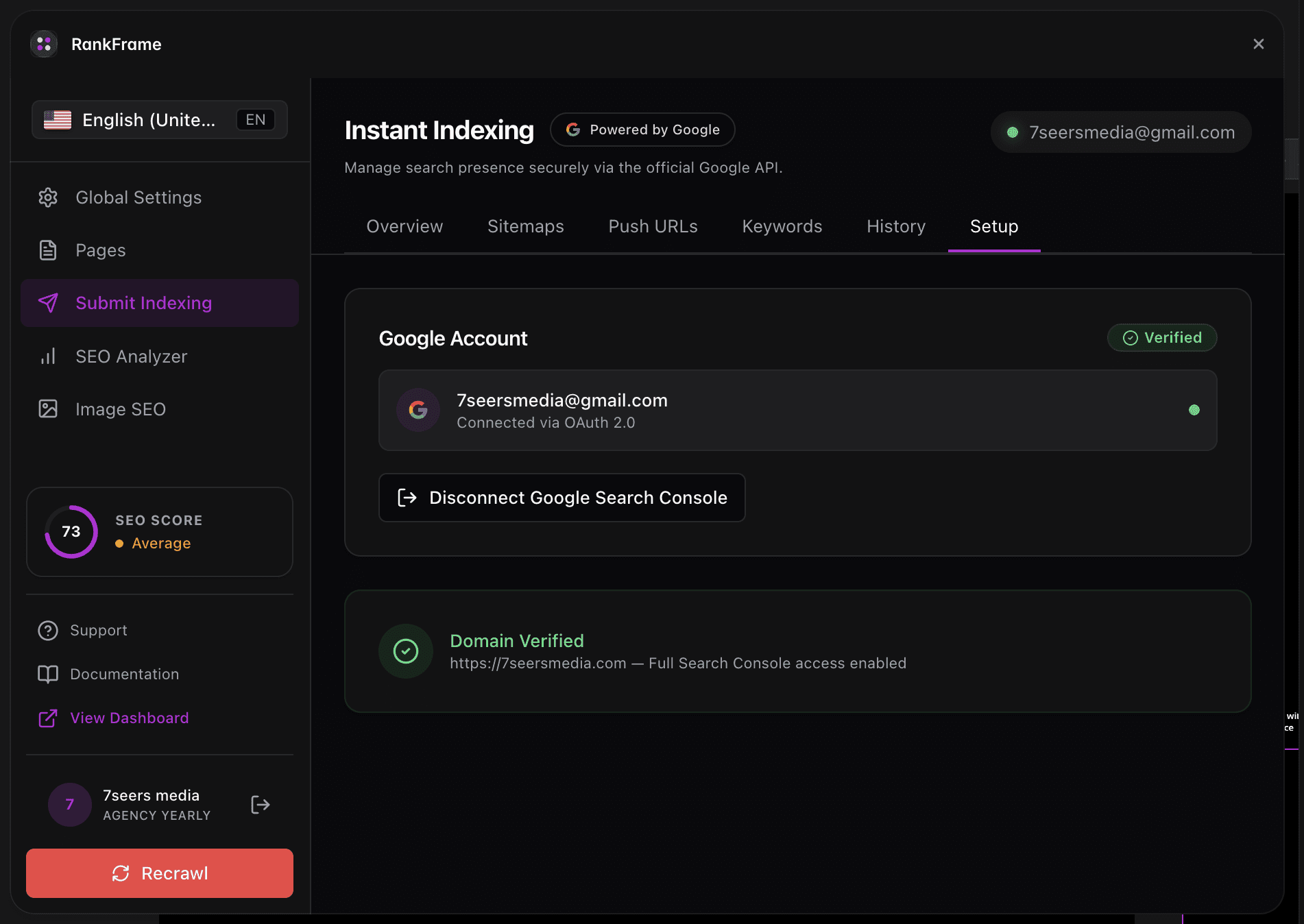Open Global Settings gear icon
Image resolution: width=1304 pixels, height=924 pixels.
(48, 197)
